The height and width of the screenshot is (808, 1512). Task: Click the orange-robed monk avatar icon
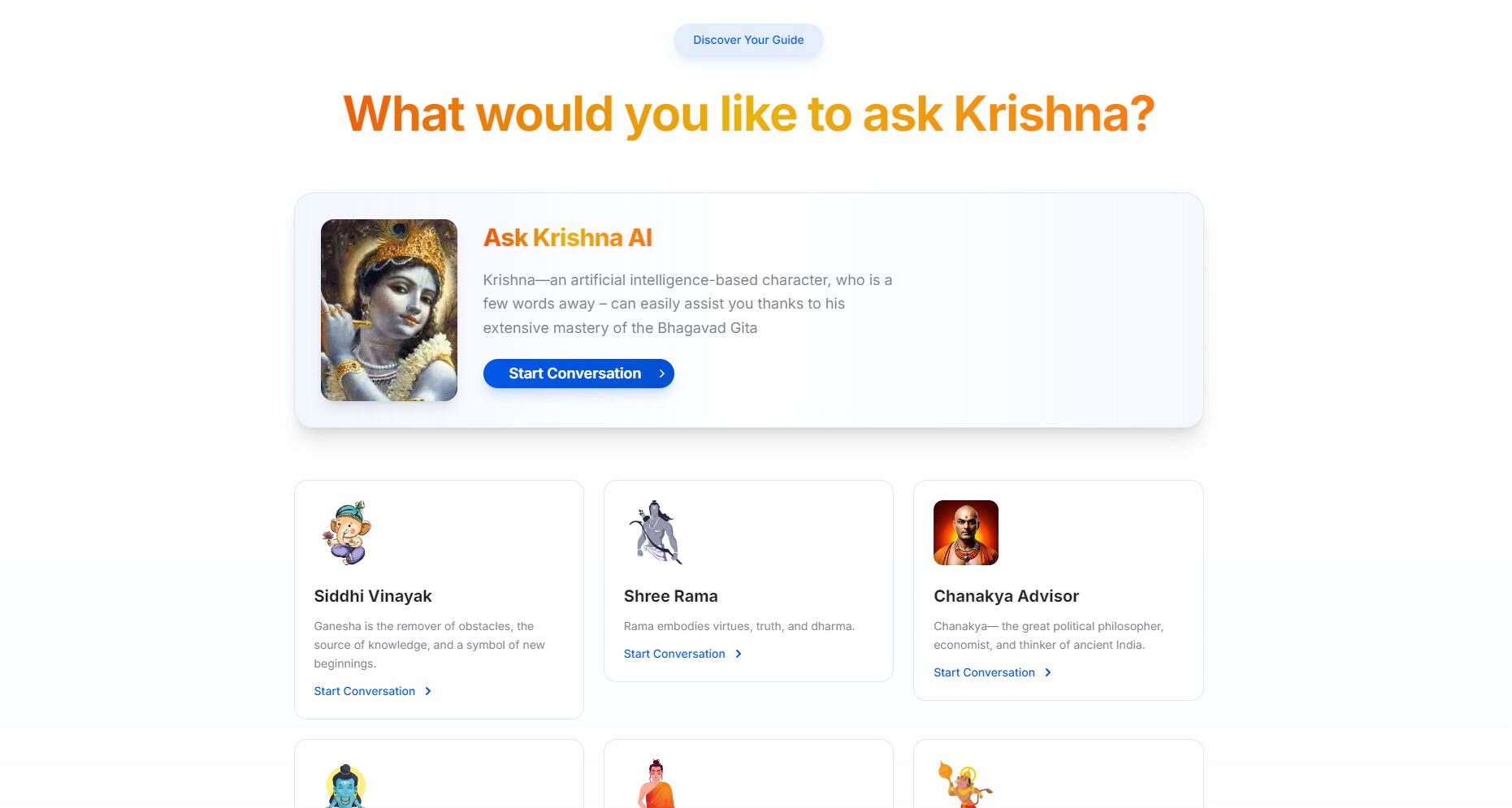click(x=656, y=784)
